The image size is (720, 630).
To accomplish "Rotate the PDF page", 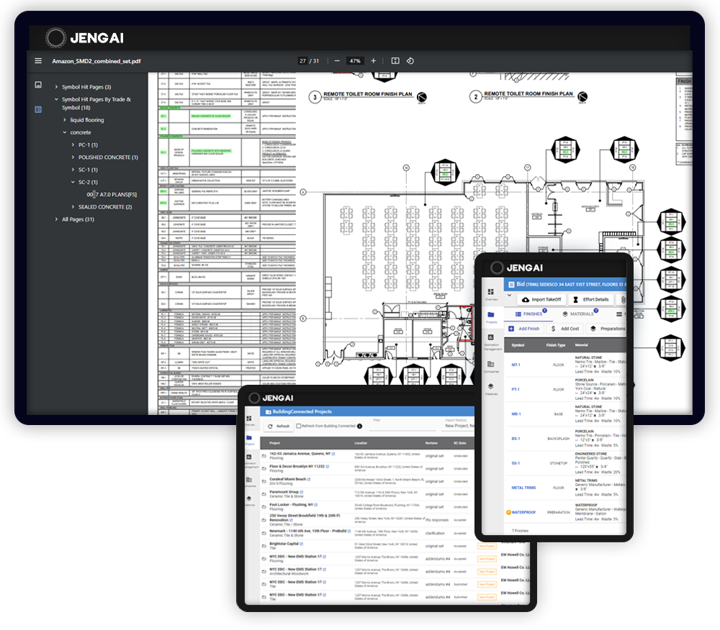I will (410, 61).
